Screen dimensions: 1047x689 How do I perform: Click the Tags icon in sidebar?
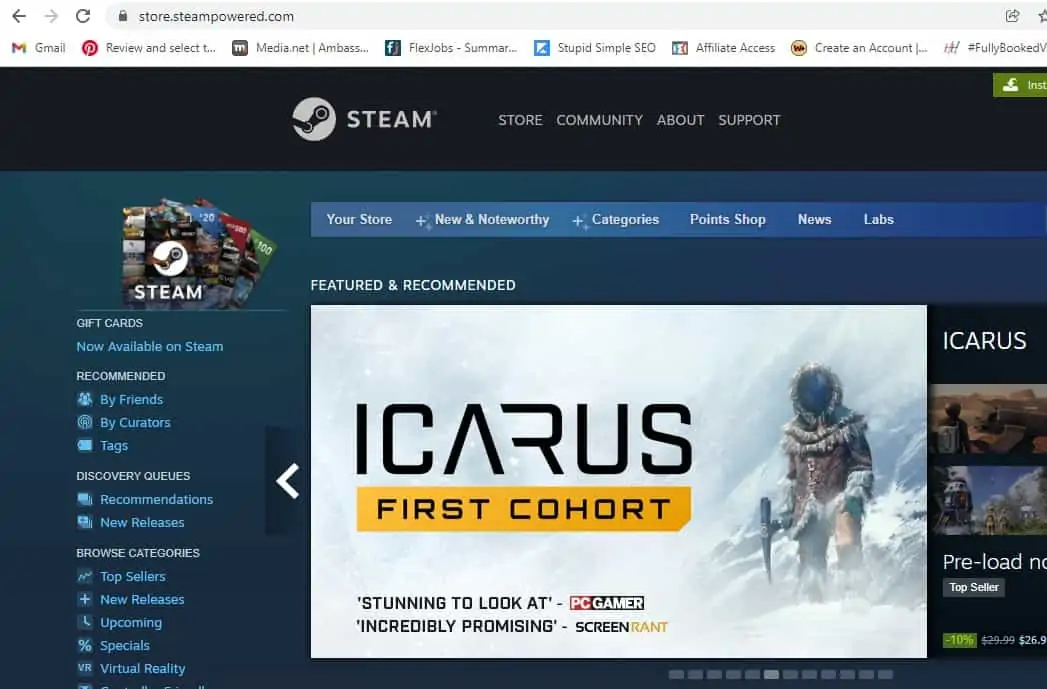[85, 445]
